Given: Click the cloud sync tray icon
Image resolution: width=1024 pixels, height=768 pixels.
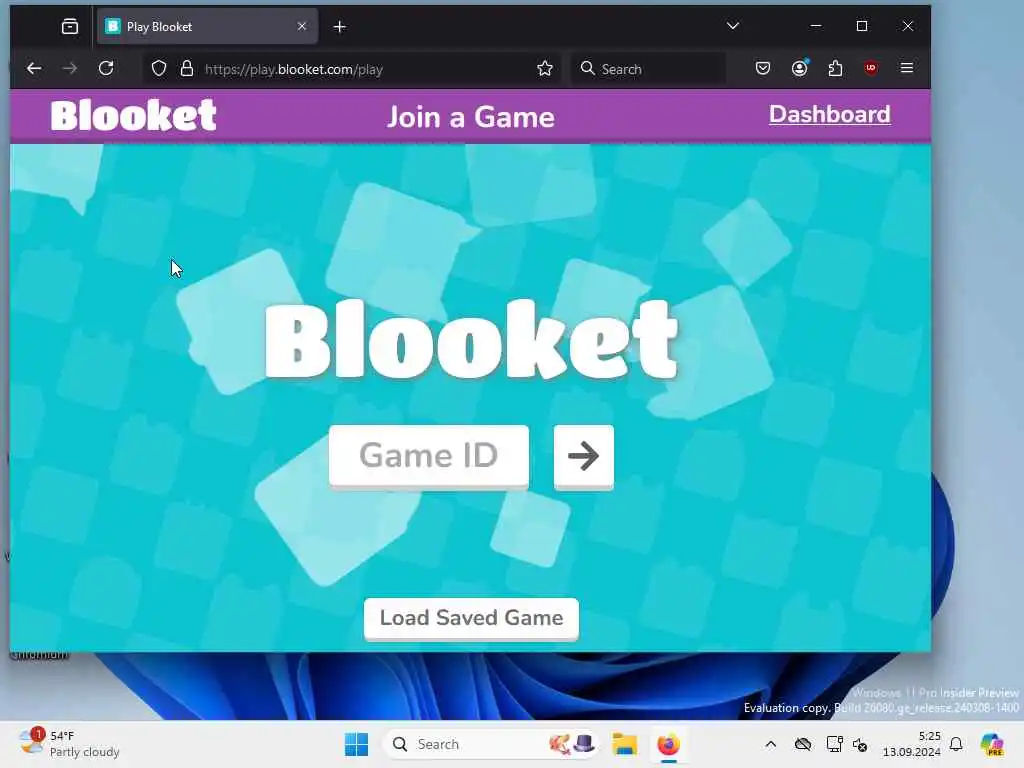Looking at the screenshot, I should [x=803, y=744].
